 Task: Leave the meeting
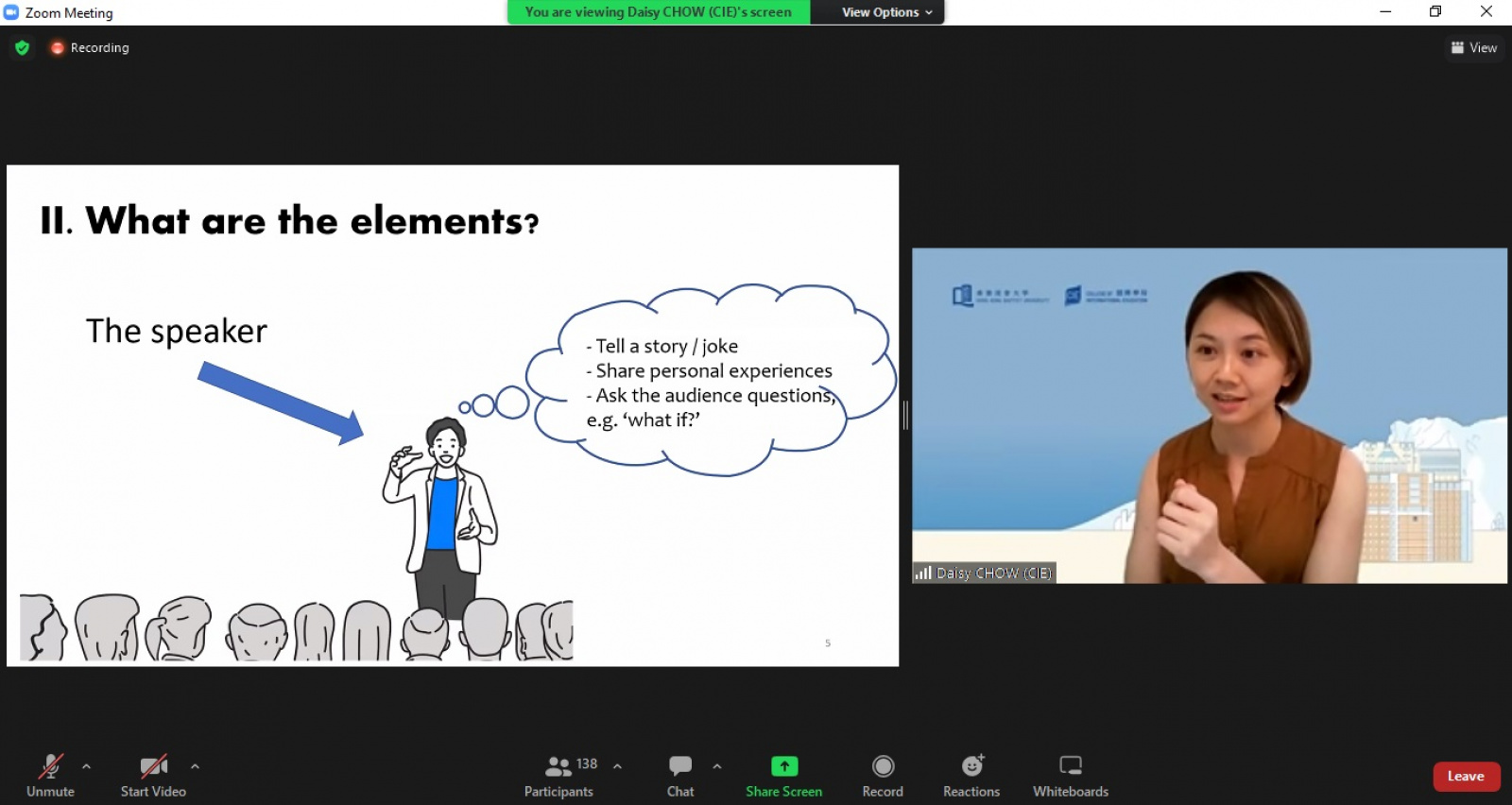(1467, 776)
